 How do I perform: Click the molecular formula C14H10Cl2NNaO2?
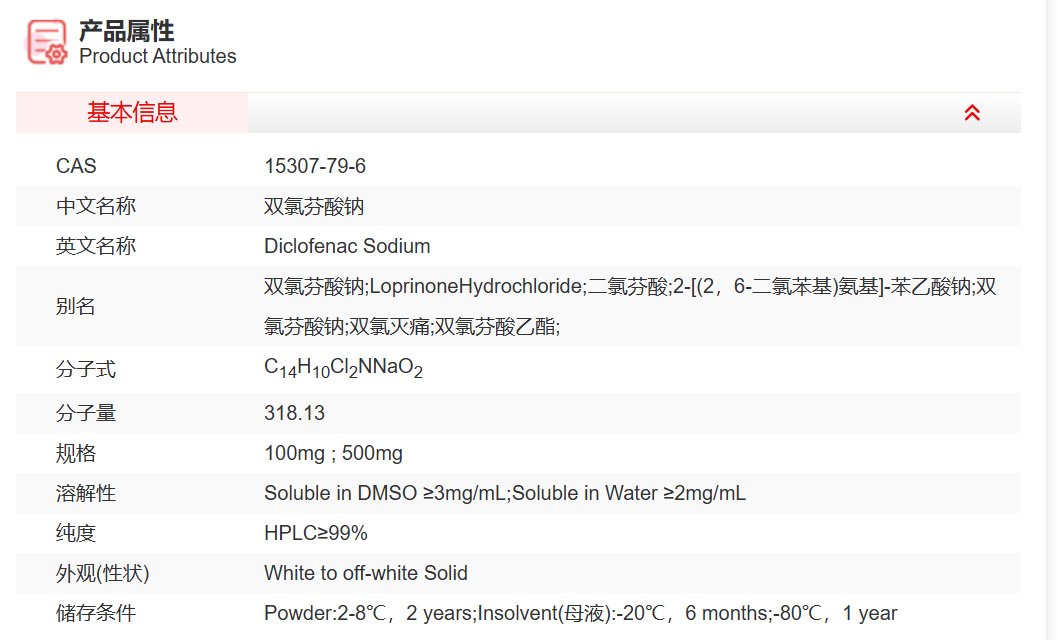coord(343,368)
